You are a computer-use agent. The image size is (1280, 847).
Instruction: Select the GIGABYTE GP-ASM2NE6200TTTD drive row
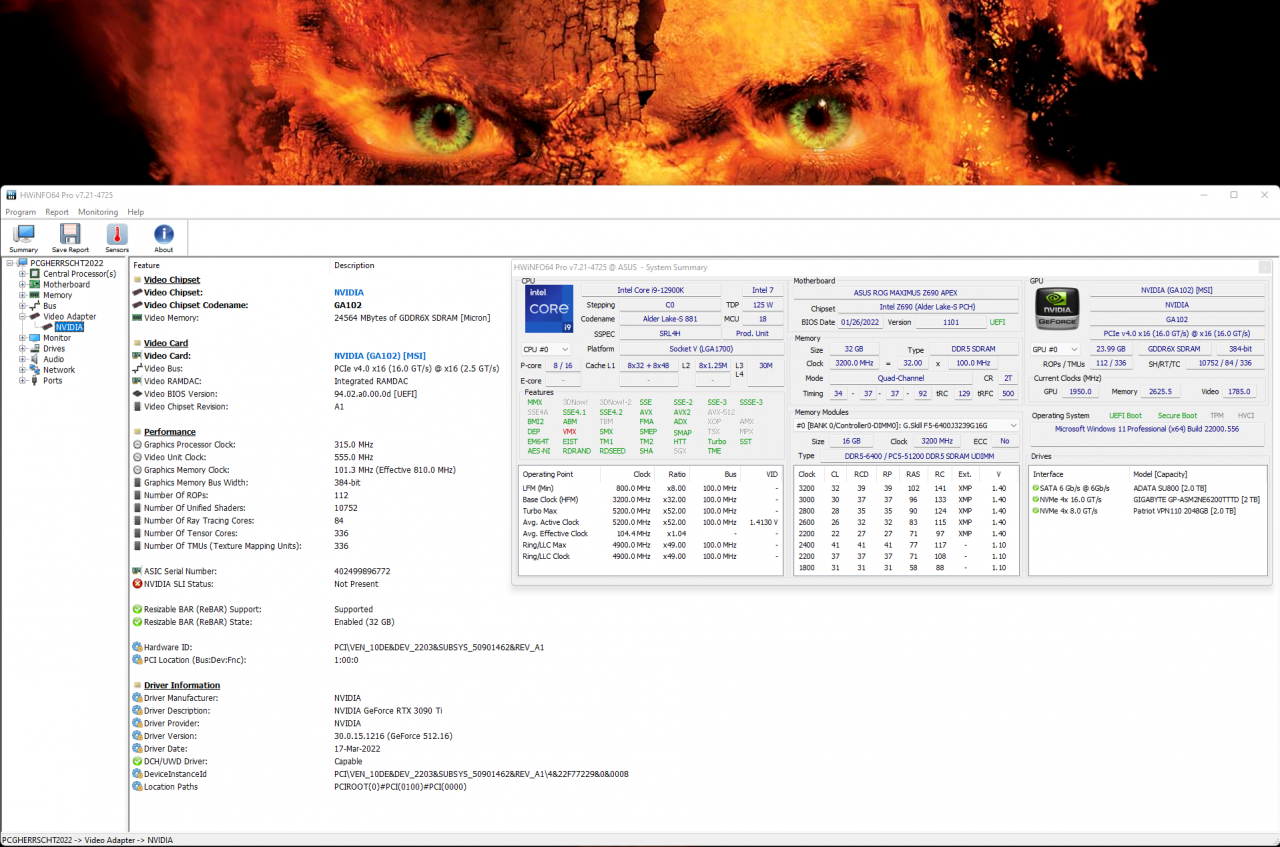1150,499
